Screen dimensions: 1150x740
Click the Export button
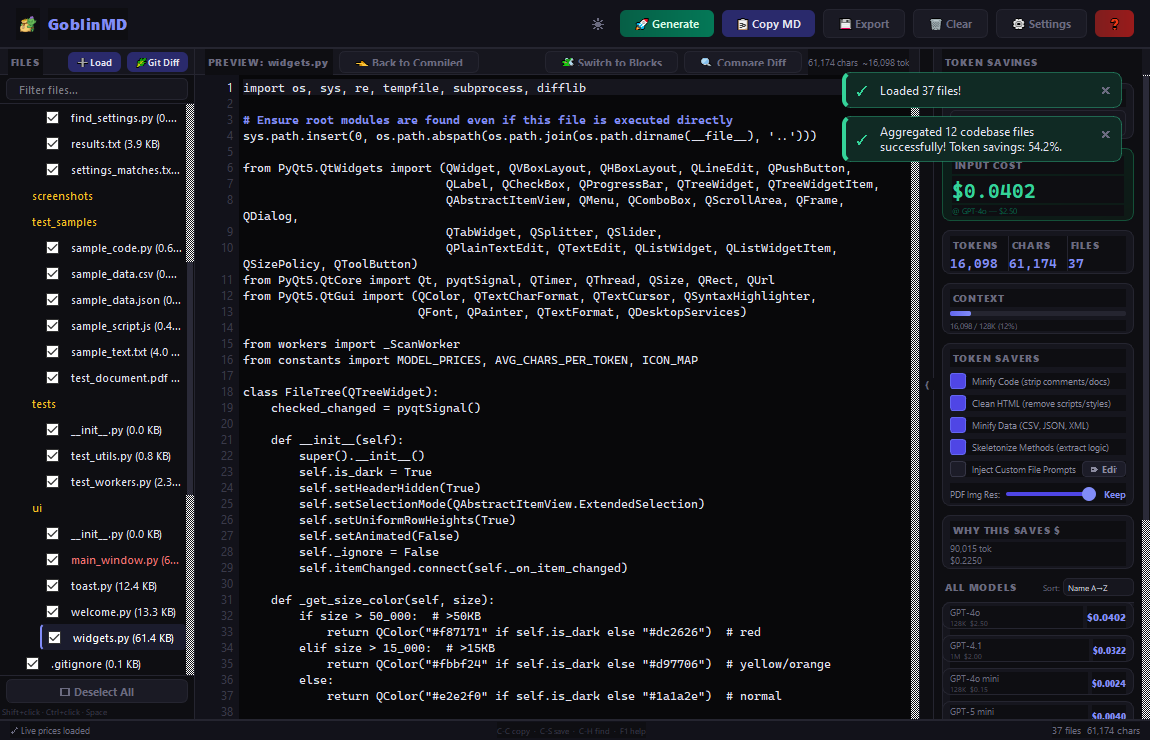(863, 24)
